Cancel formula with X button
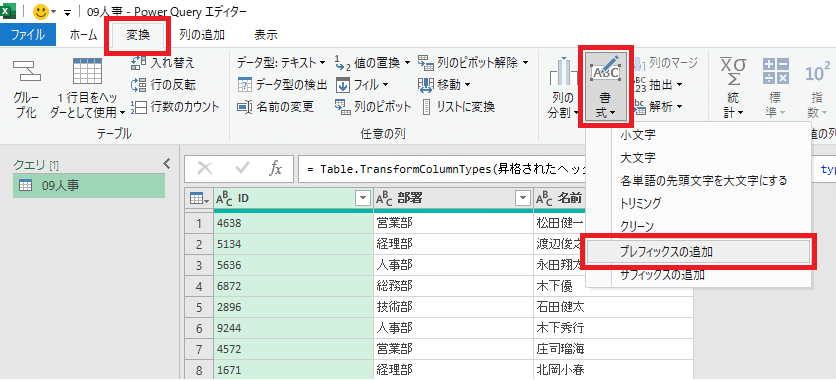836x380 pixels. pyautogui.click(x=205, y=168)
